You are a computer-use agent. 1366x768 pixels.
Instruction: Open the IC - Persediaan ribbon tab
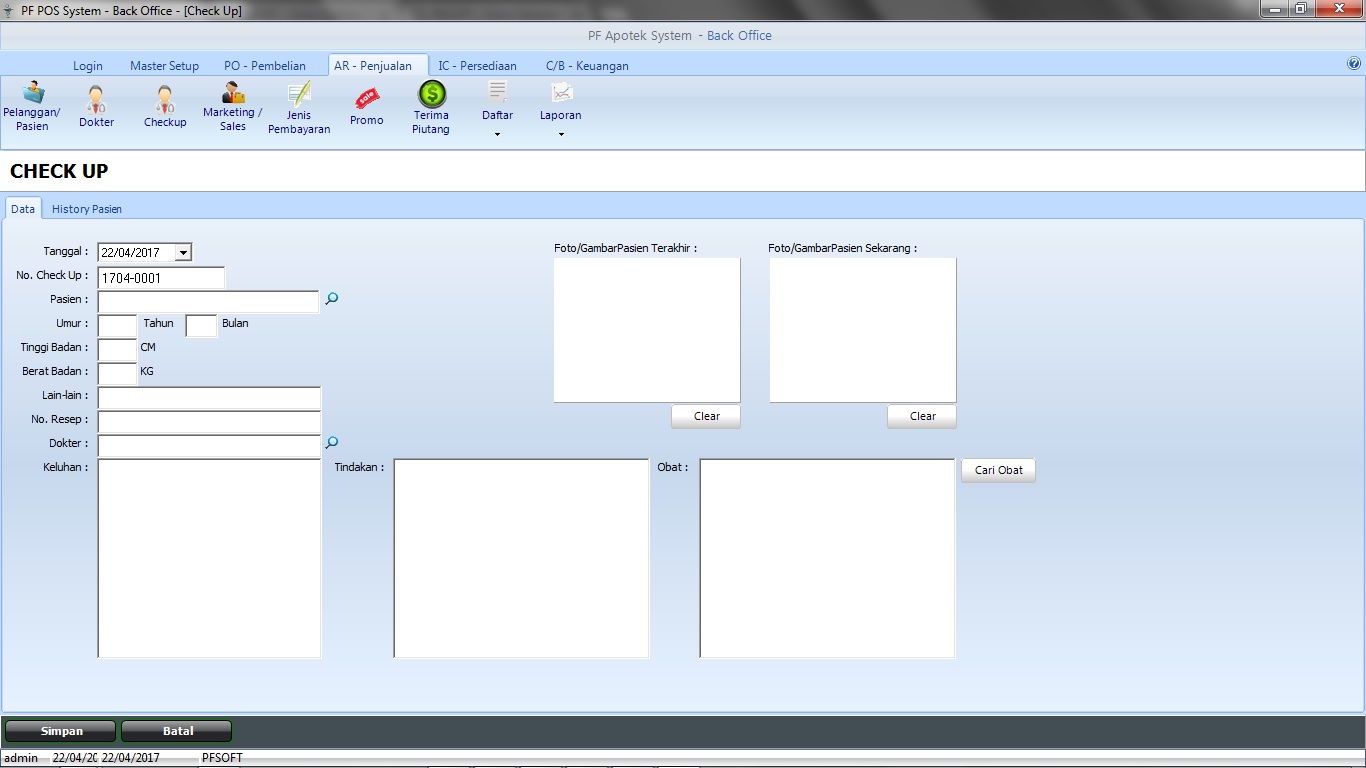point(477,66)
